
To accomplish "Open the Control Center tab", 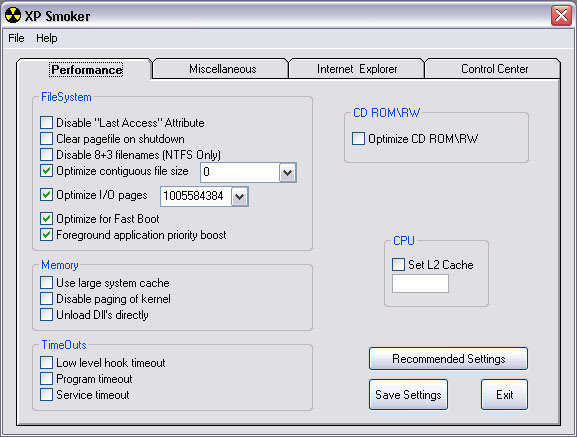I will [494, 69].
